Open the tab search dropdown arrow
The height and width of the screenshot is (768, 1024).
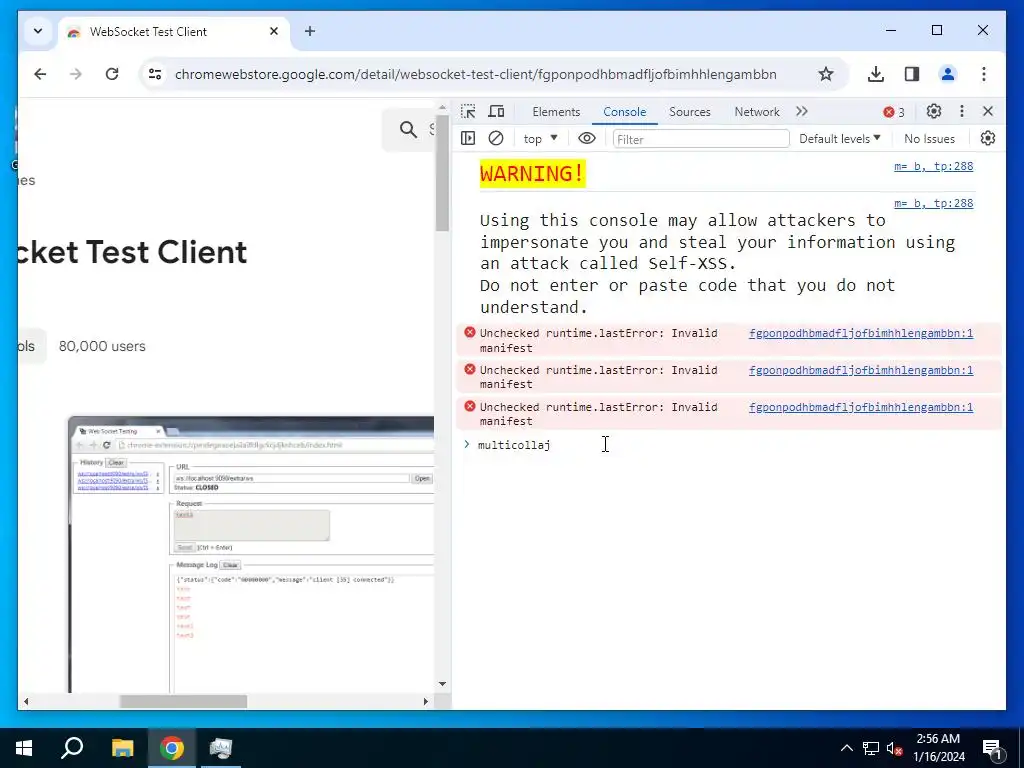[x=38, y=31]
